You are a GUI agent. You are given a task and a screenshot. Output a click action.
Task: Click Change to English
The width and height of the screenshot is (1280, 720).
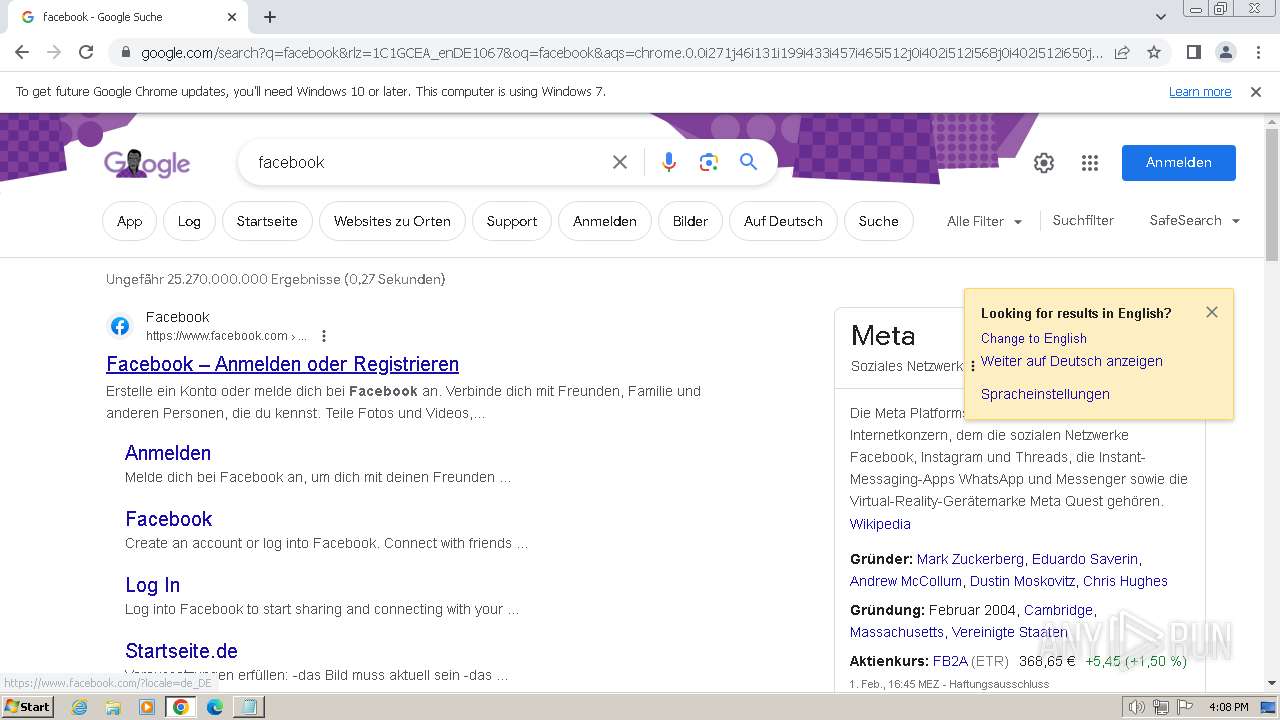point(1033,338)
